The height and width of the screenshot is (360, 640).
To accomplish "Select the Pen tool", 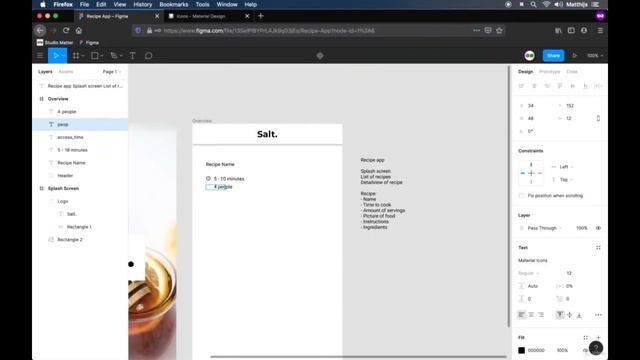I will [114, 56].
